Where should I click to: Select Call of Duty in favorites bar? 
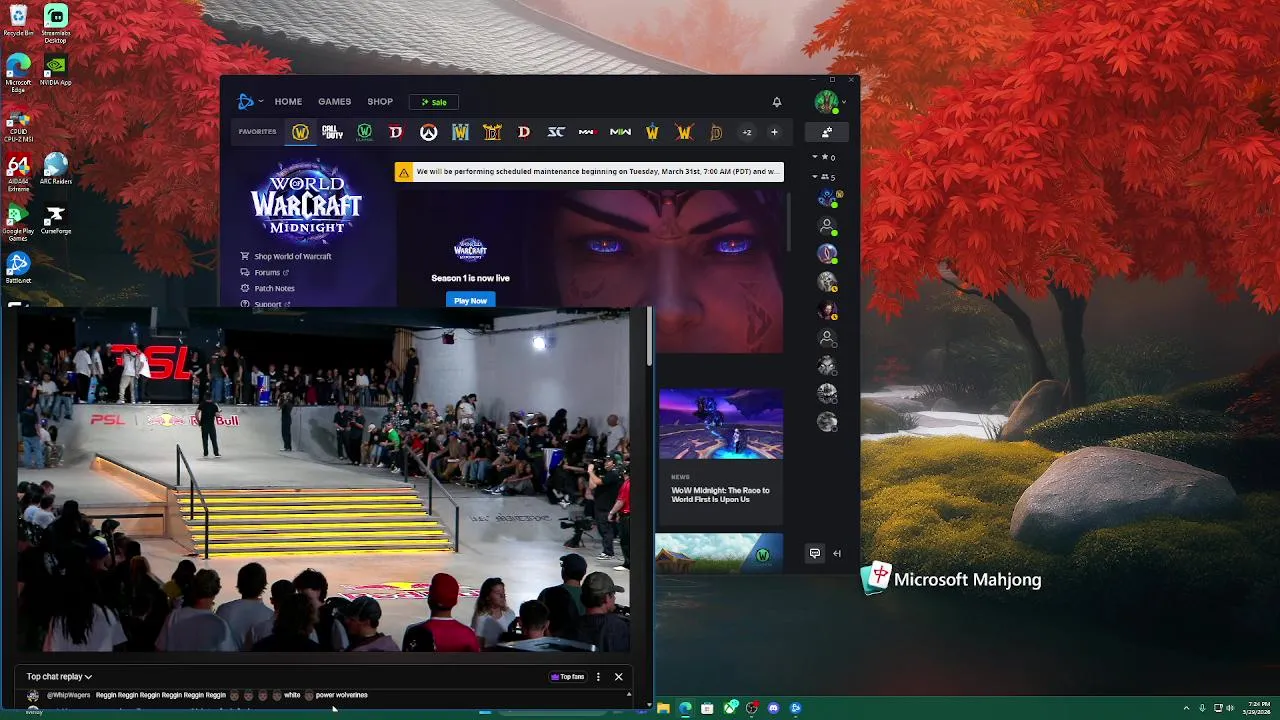332,132
